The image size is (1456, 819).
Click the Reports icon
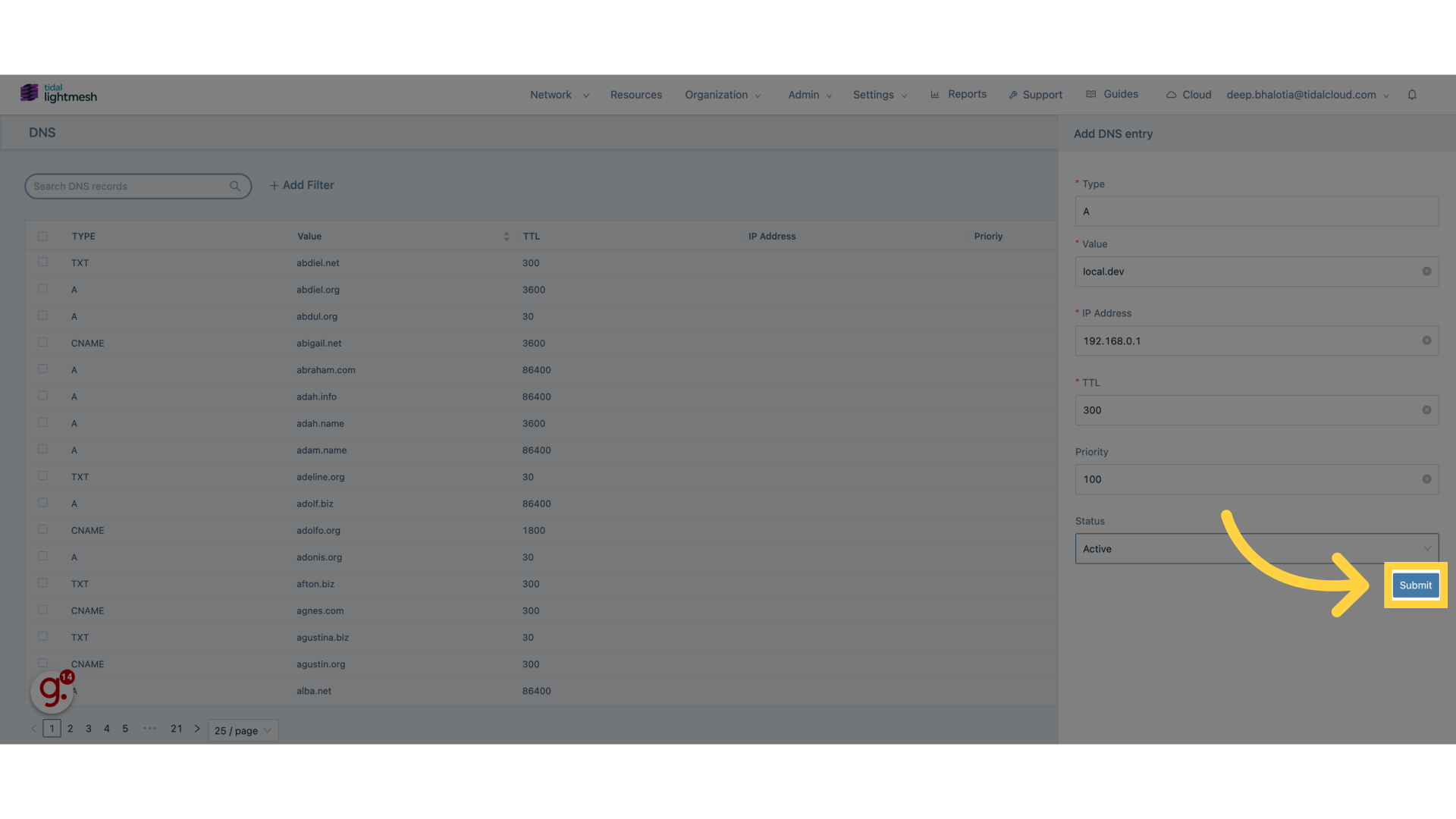(x=935, y=94)
